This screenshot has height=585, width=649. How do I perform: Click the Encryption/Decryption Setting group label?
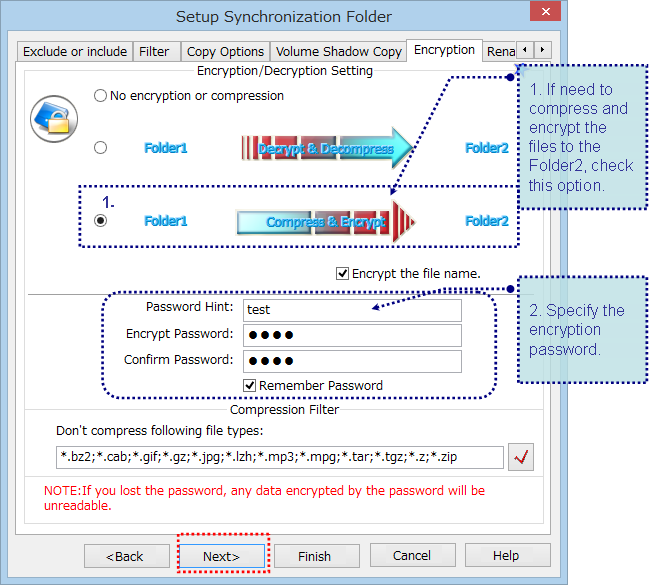(x=285, y=71)
